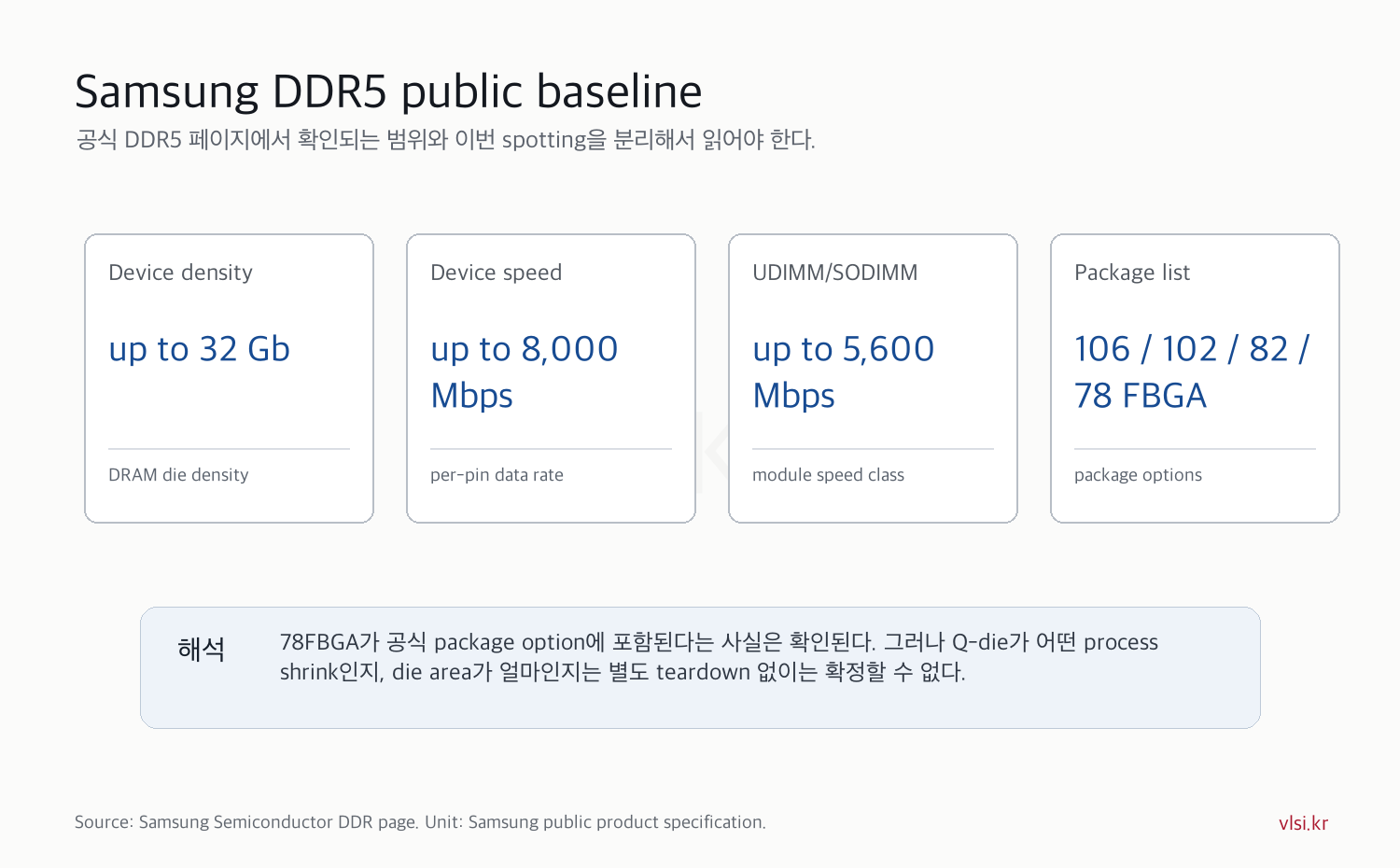Click the 'per-pin data rate' caption
The height and width of the screenshot is (868, 1400).
click(x=497, y=475)
